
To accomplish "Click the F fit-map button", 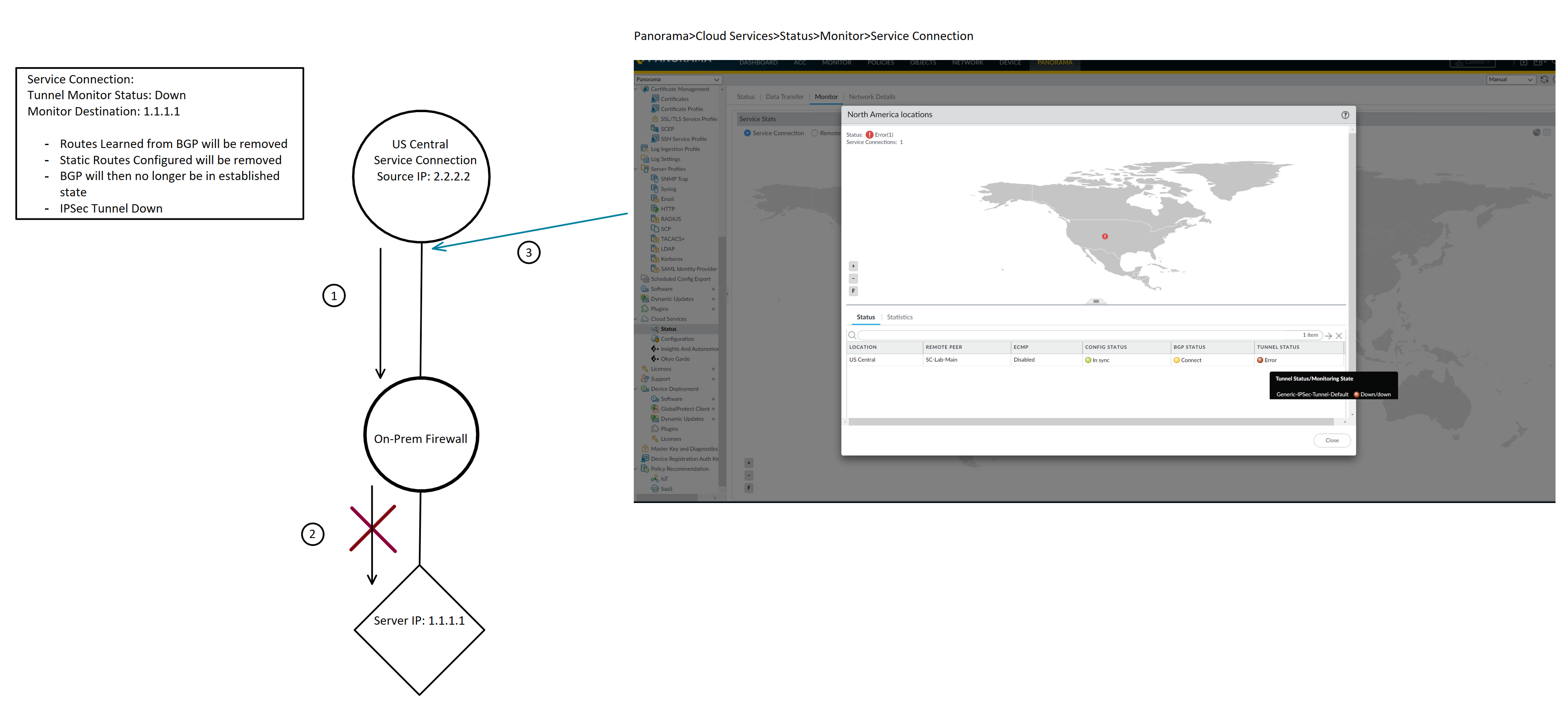I will pos(853,292).
